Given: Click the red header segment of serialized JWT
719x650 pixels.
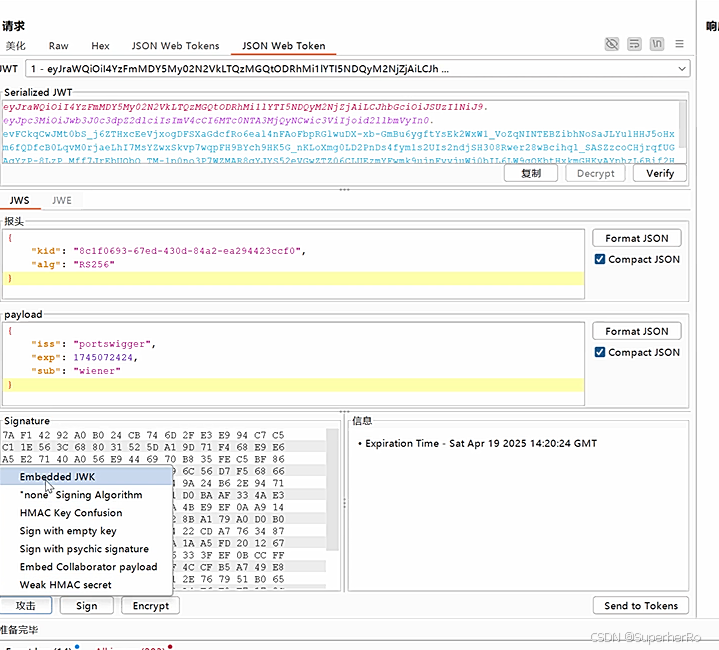Looking at the screenshot, I should point(245,107).
